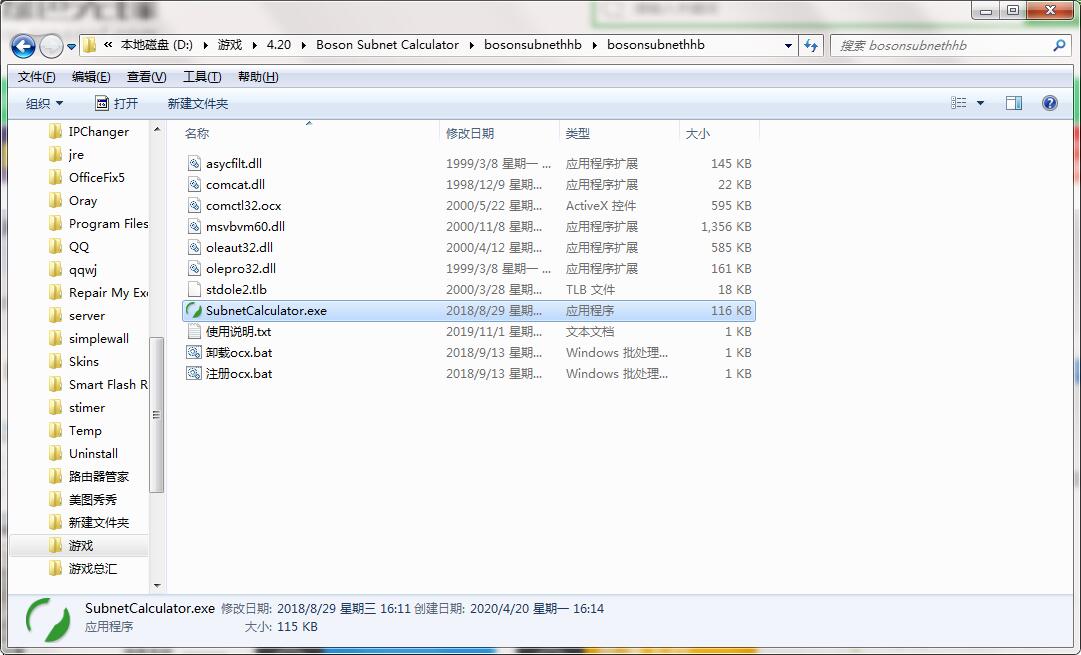
Task: Click the Boson Subnet Calculator breadcrumb segment
Action: tap(387, 45)
